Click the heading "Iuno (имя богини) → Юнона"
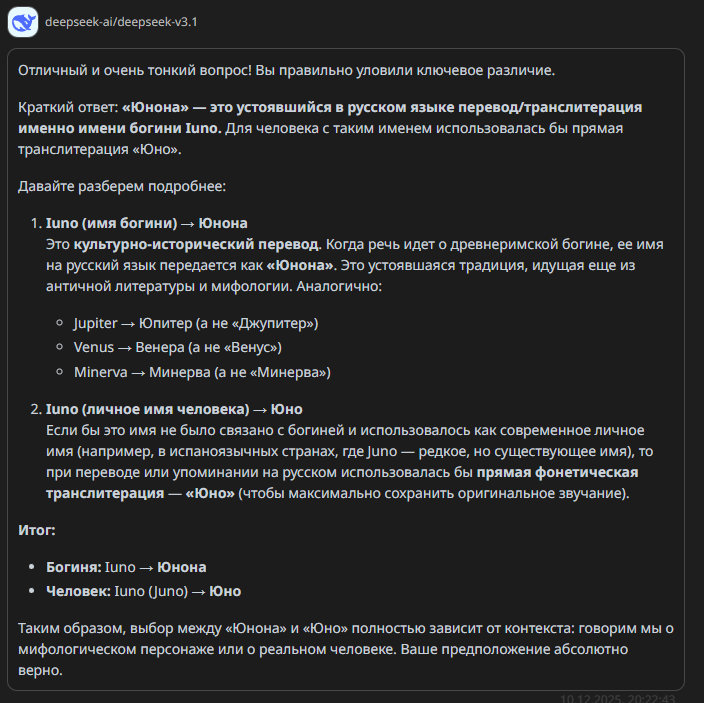Screen dimensions: 704x703 click(x=147, y=223)
